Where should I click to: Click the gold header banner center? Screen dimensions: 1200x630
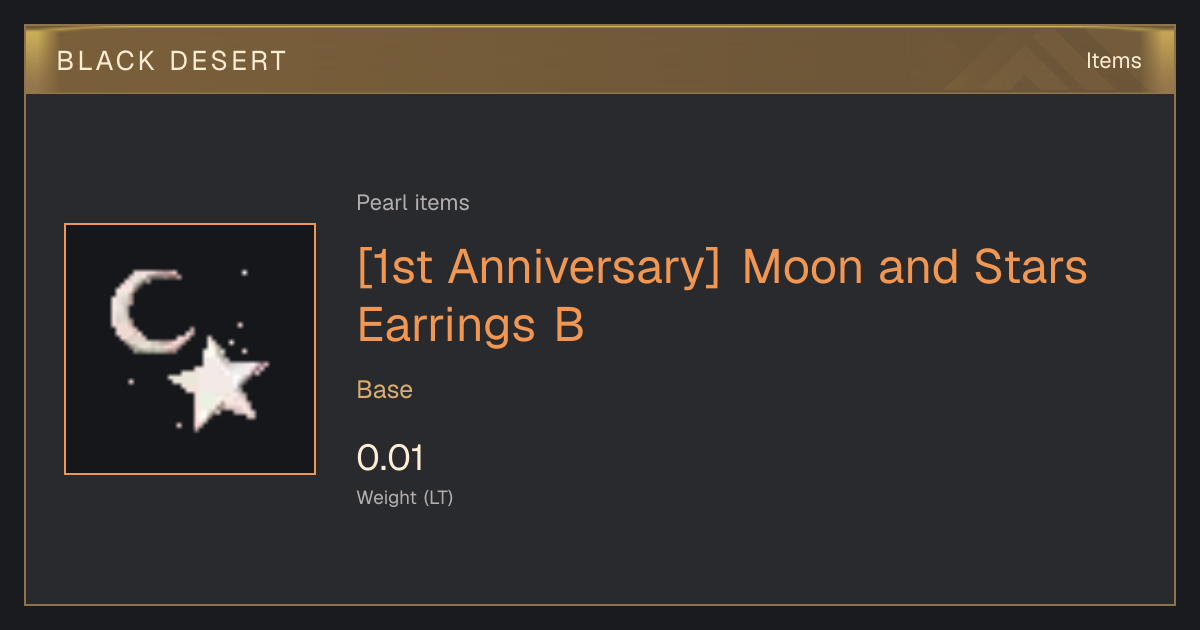pyautogui.click(x=600, y=60)
